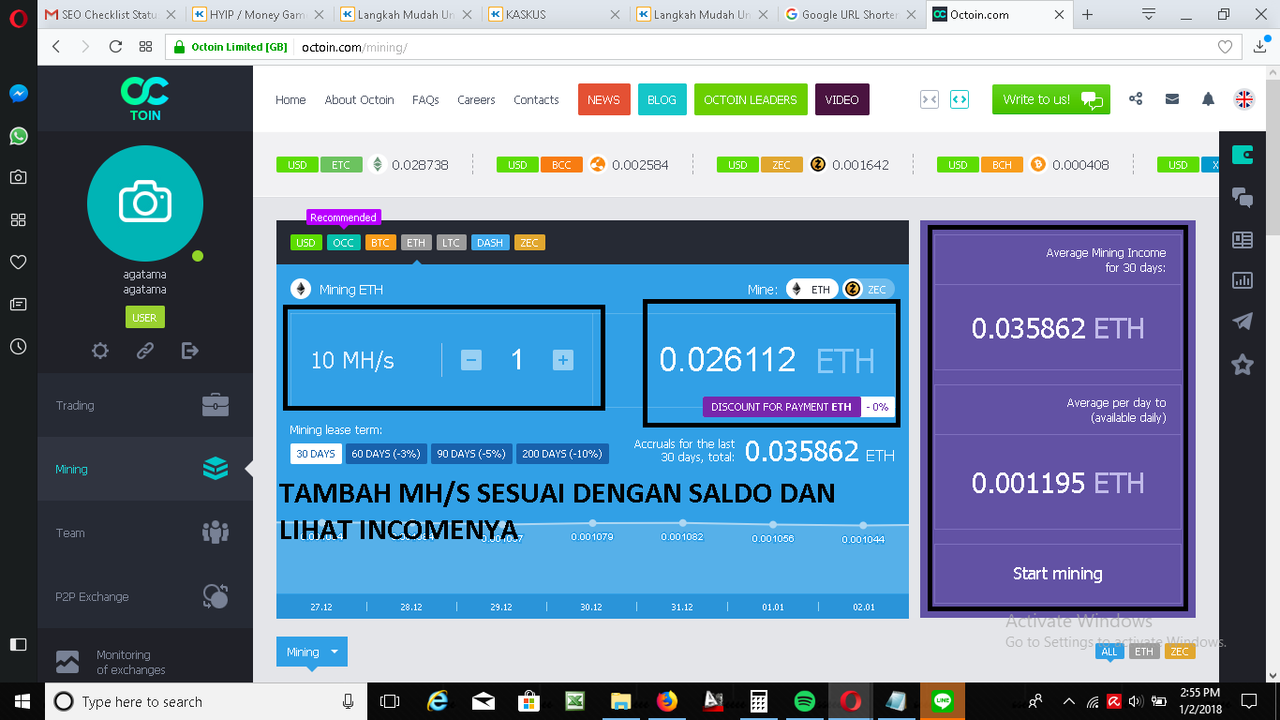1280x720 pixels.
Task: Open P2P Exchange in the left menu
Action: [x=145, y=597]
